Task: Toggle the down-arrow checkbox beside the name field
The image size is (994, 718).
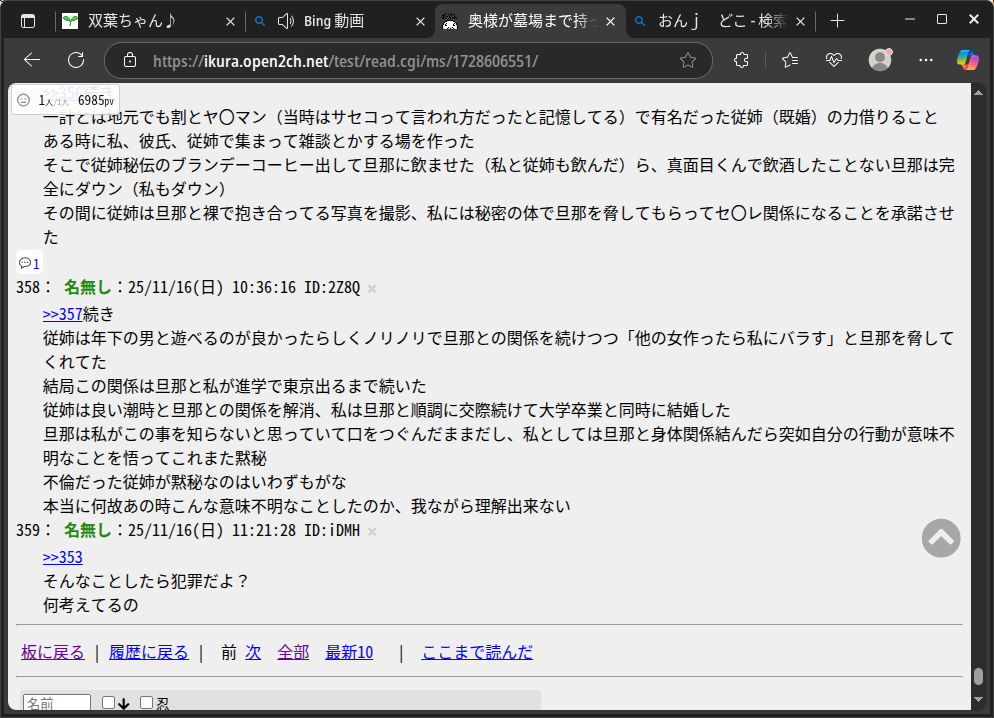Action: coord(109,703)
